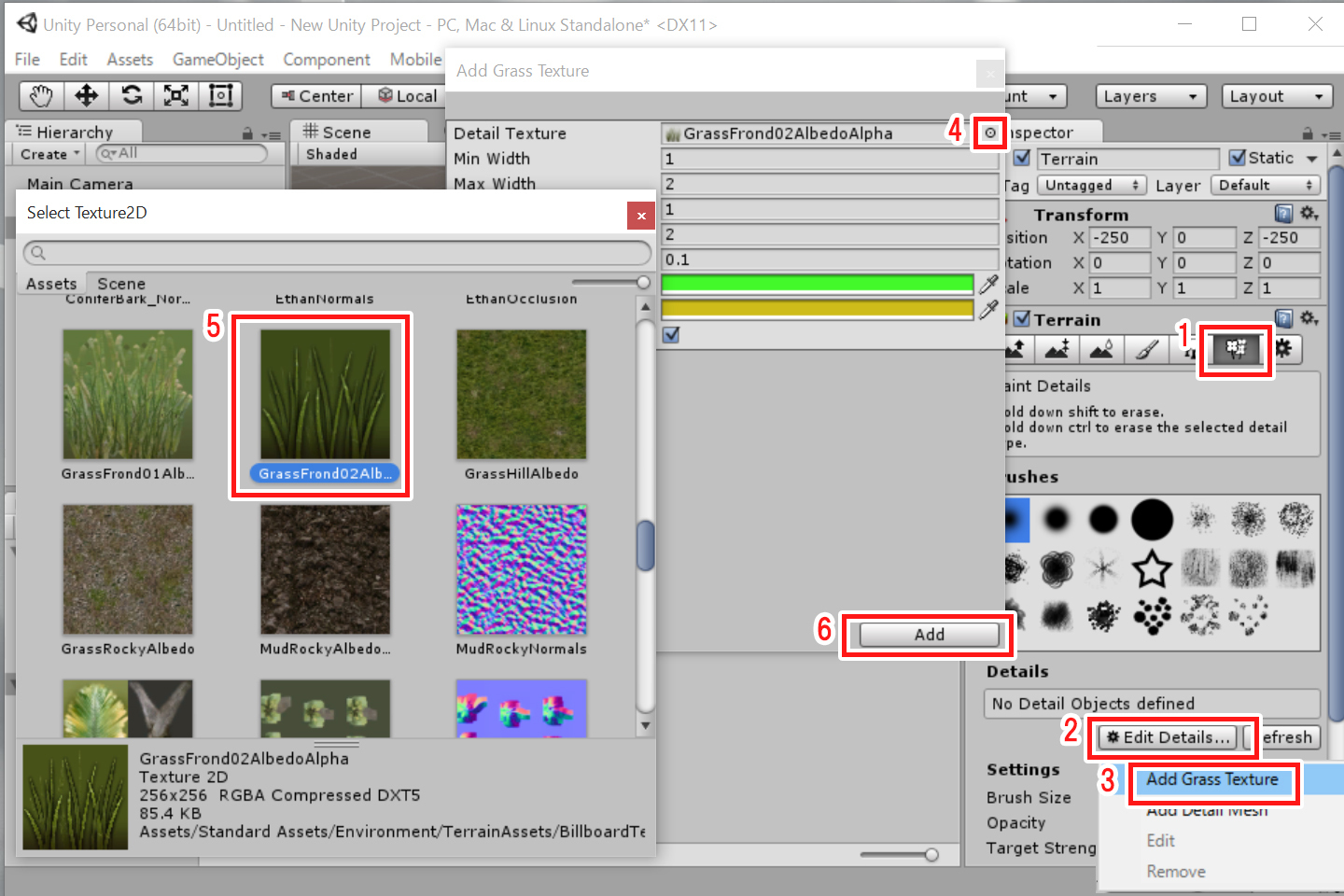Open texture picker circle for Detail Texture
This screenshot has height=896, width=1344.
pyautogui.click(x=990, y=133)
